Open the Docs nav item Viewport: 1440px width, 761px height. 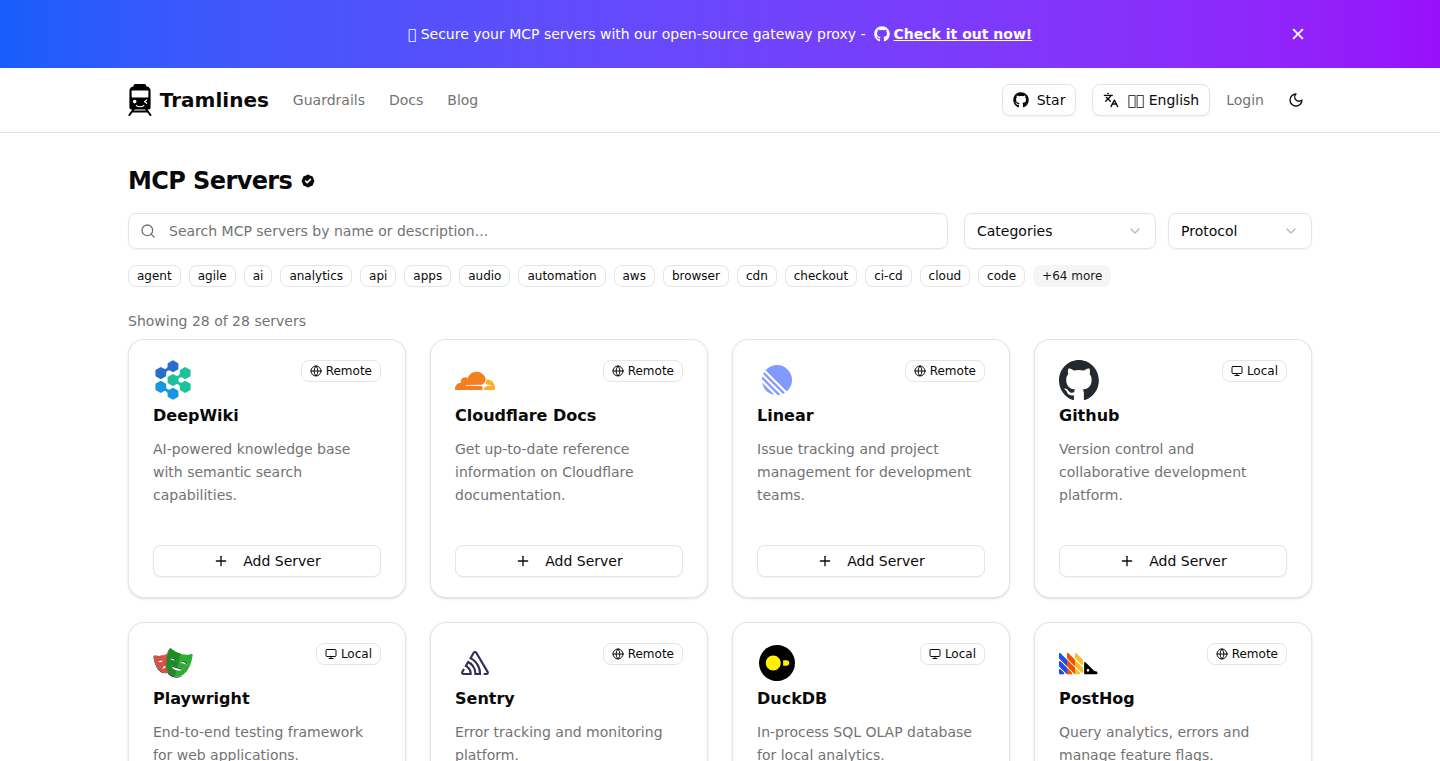point(406,100)
